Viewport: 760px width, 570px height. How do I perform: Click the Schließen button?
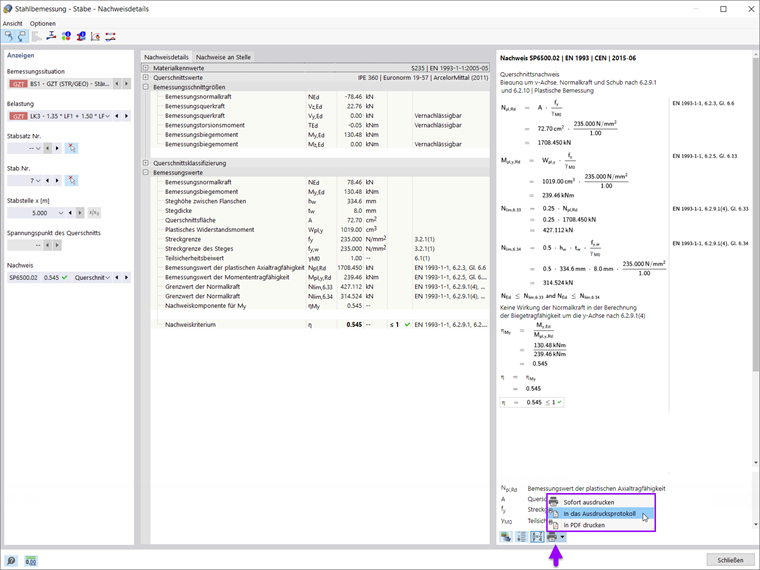click(x=730, y=560)
